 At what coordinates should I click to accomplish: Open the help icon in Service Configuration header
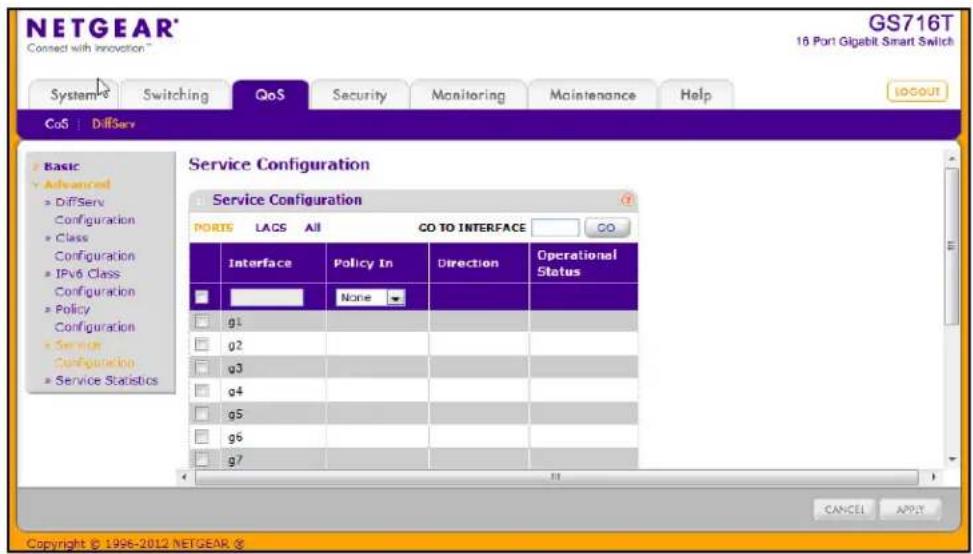coord(626,200)
